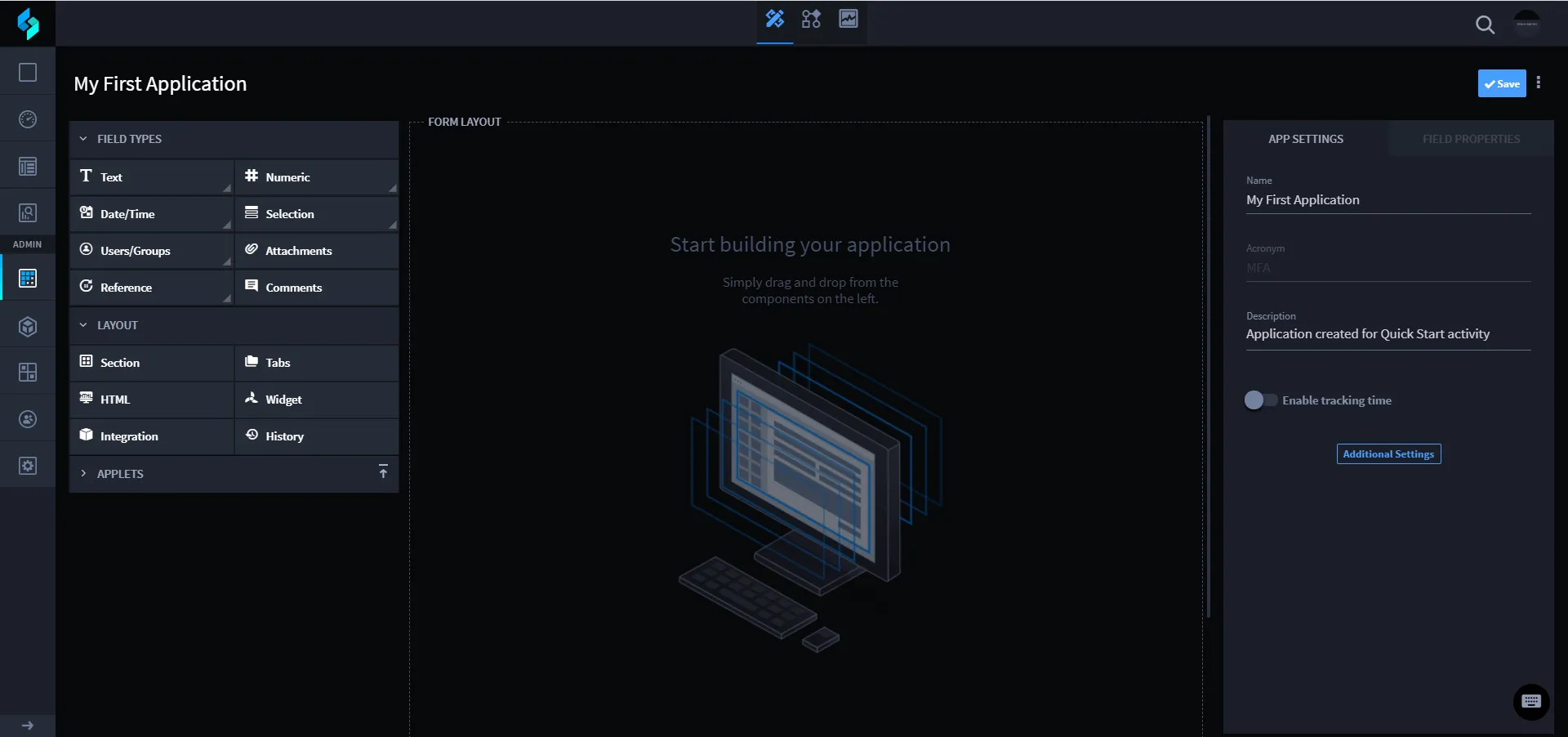The width and height of the screenshot is (1568, 737).
Task: Select the Comments field type
Action: 317,288
